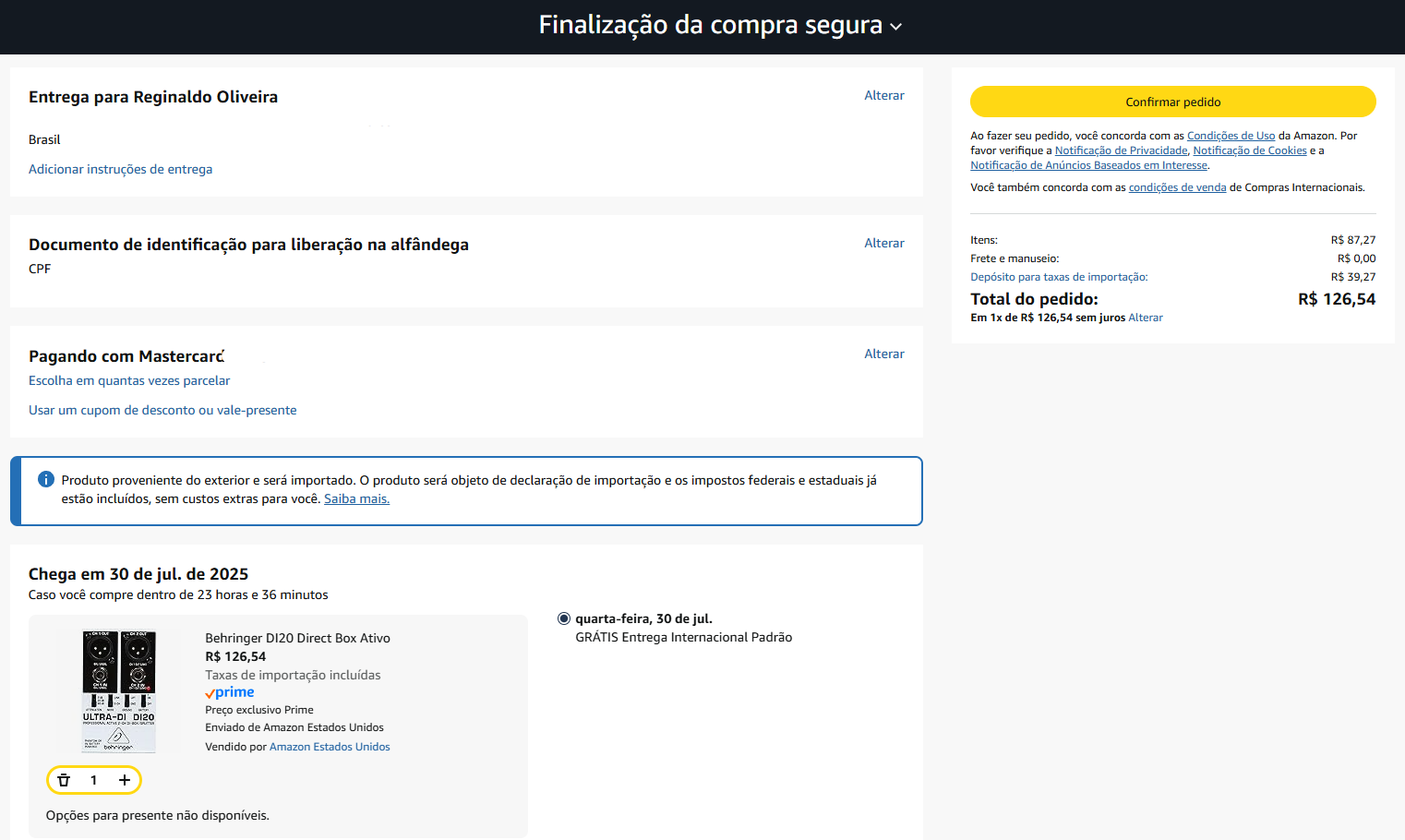Click the Prime checkmark logo
Image resolution: width=1405 pixels, height=840 pixels.
click(230, 692)
